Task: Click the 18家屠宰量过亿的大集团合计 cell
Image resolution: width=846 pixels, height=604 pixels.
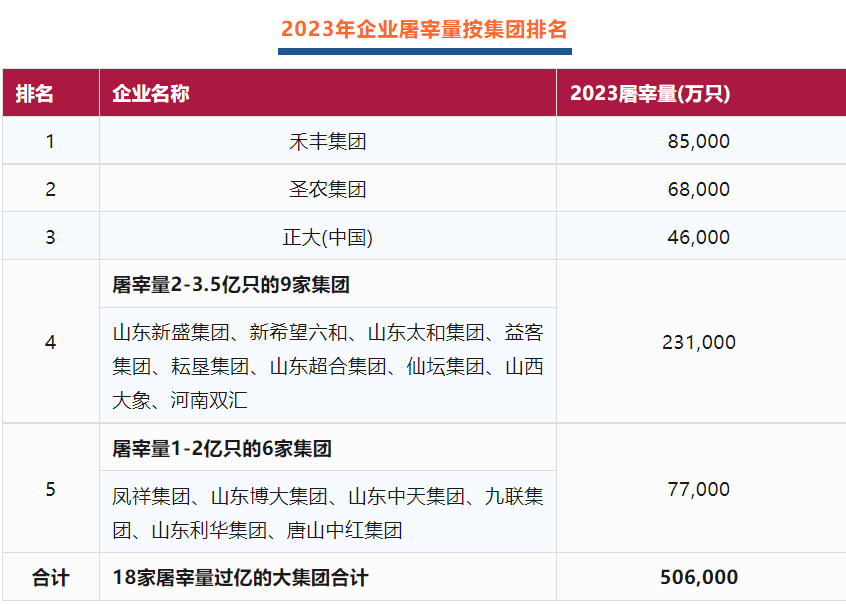Action: pos(328,577)
